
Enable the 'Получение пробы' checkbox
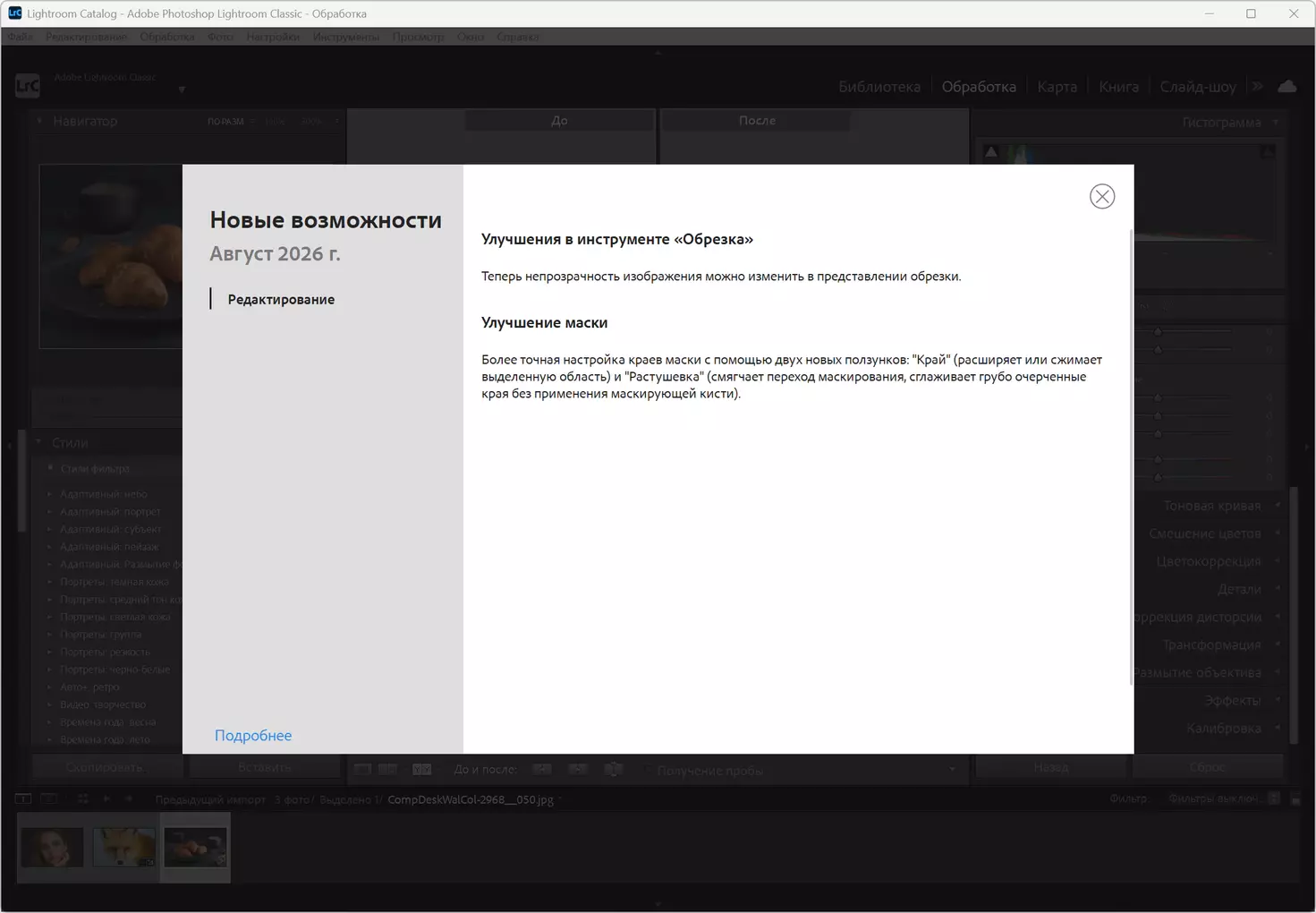pyautogui.click(x=647, y=771)
